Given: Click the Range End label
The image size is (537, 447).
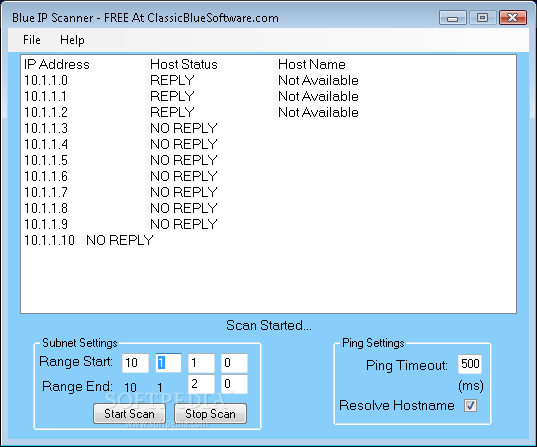Looking at the screenshot, I should (77, 387).
